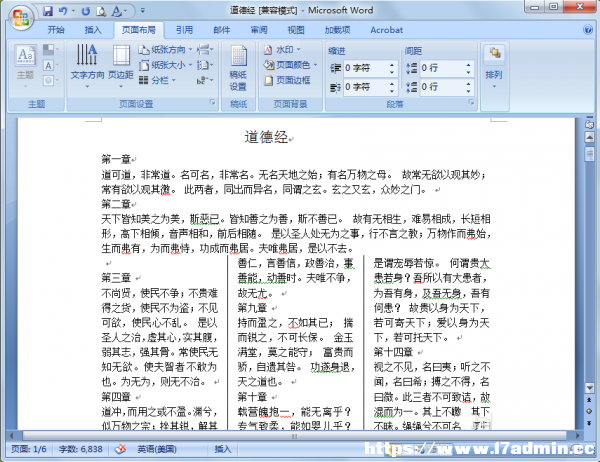
Task: Open 页面颜色 page color dropdown
Action: click(x=290, y=65)
